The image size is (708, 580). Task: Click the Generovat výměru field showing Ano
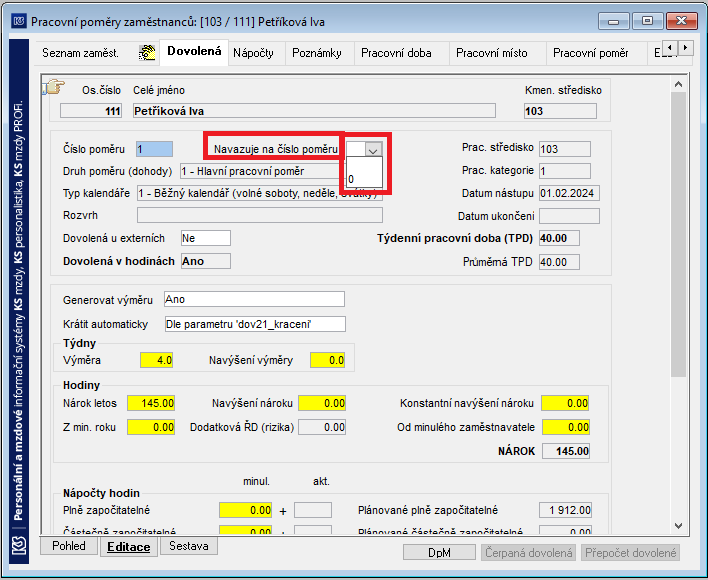254,299
